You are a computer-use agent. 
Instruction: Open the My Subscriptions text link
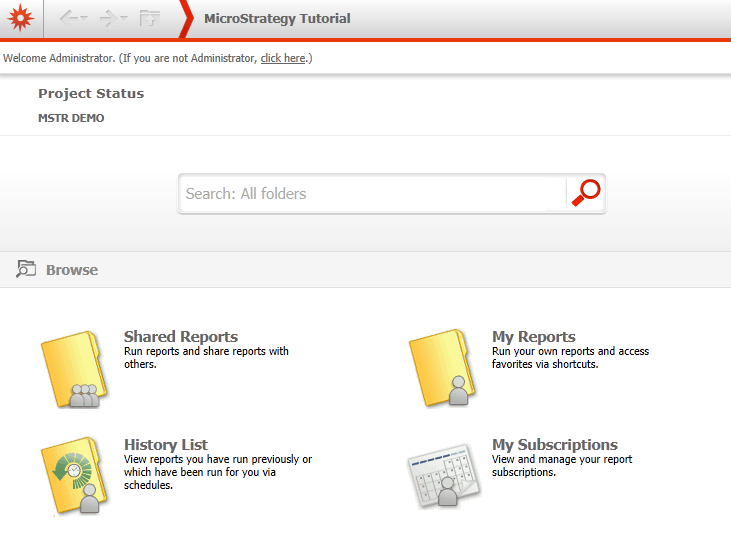click(555, 445)
